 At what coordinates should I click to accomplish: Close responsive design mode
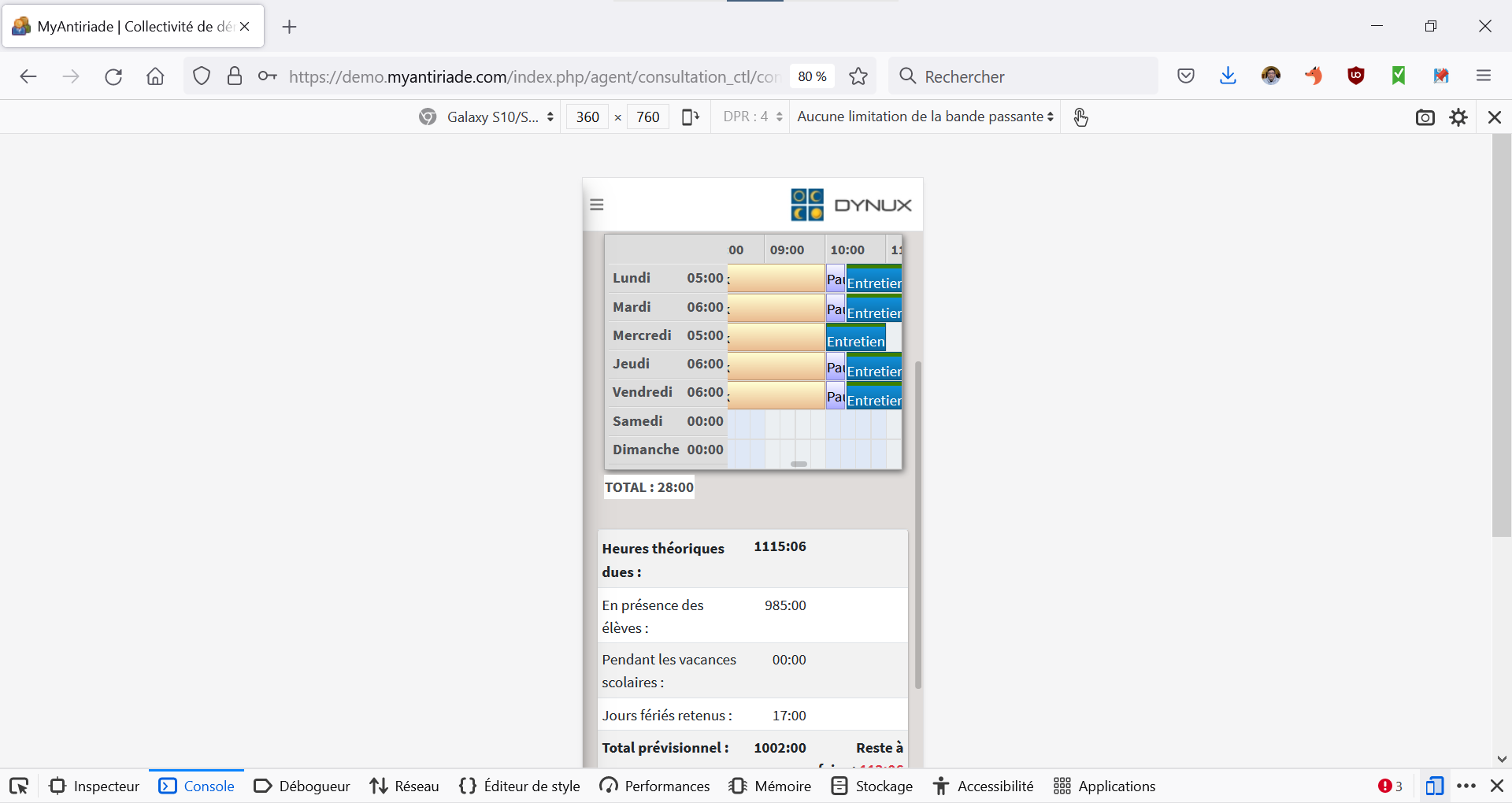point(1494,117)
